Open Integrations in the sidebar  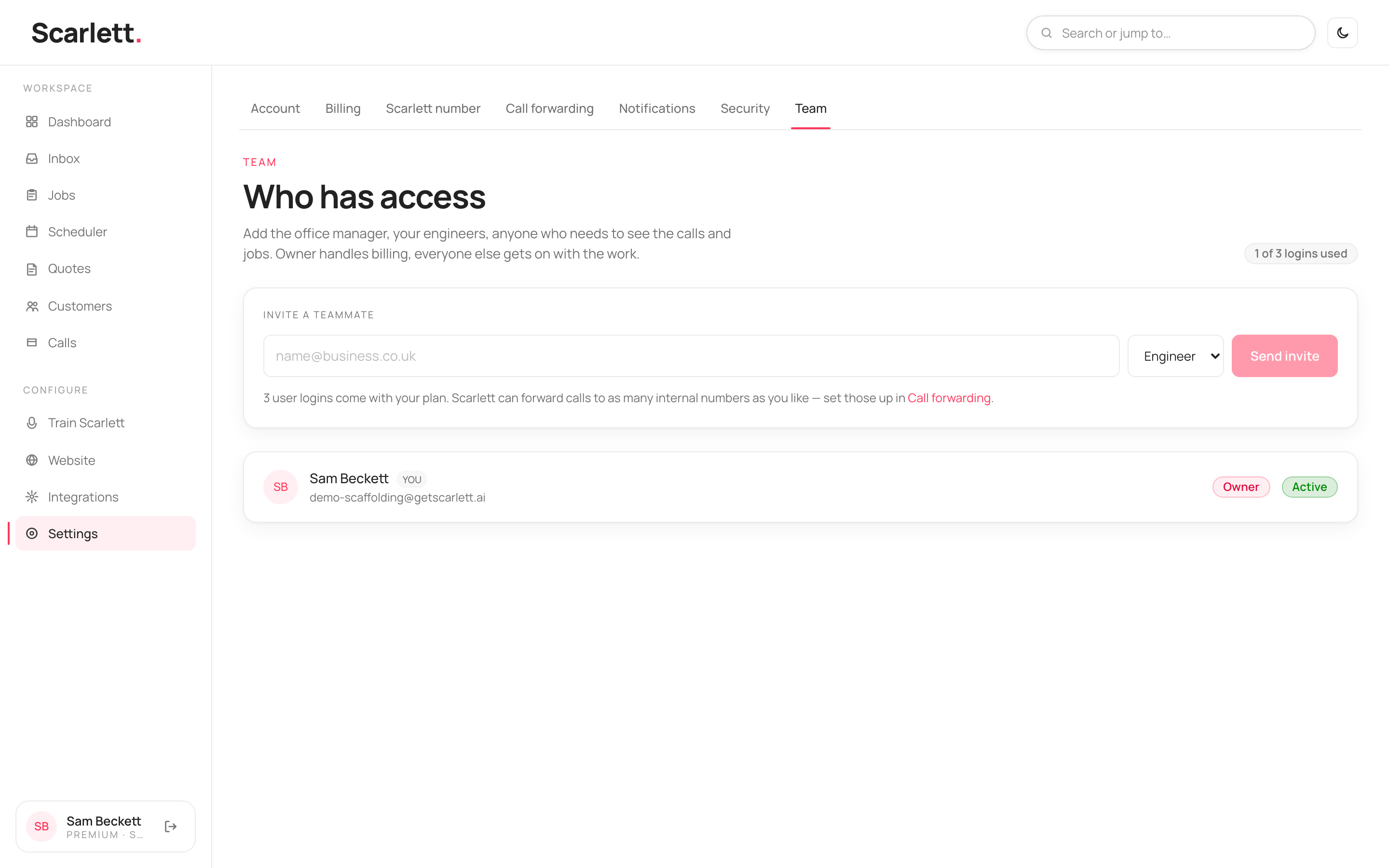point(106,497)
